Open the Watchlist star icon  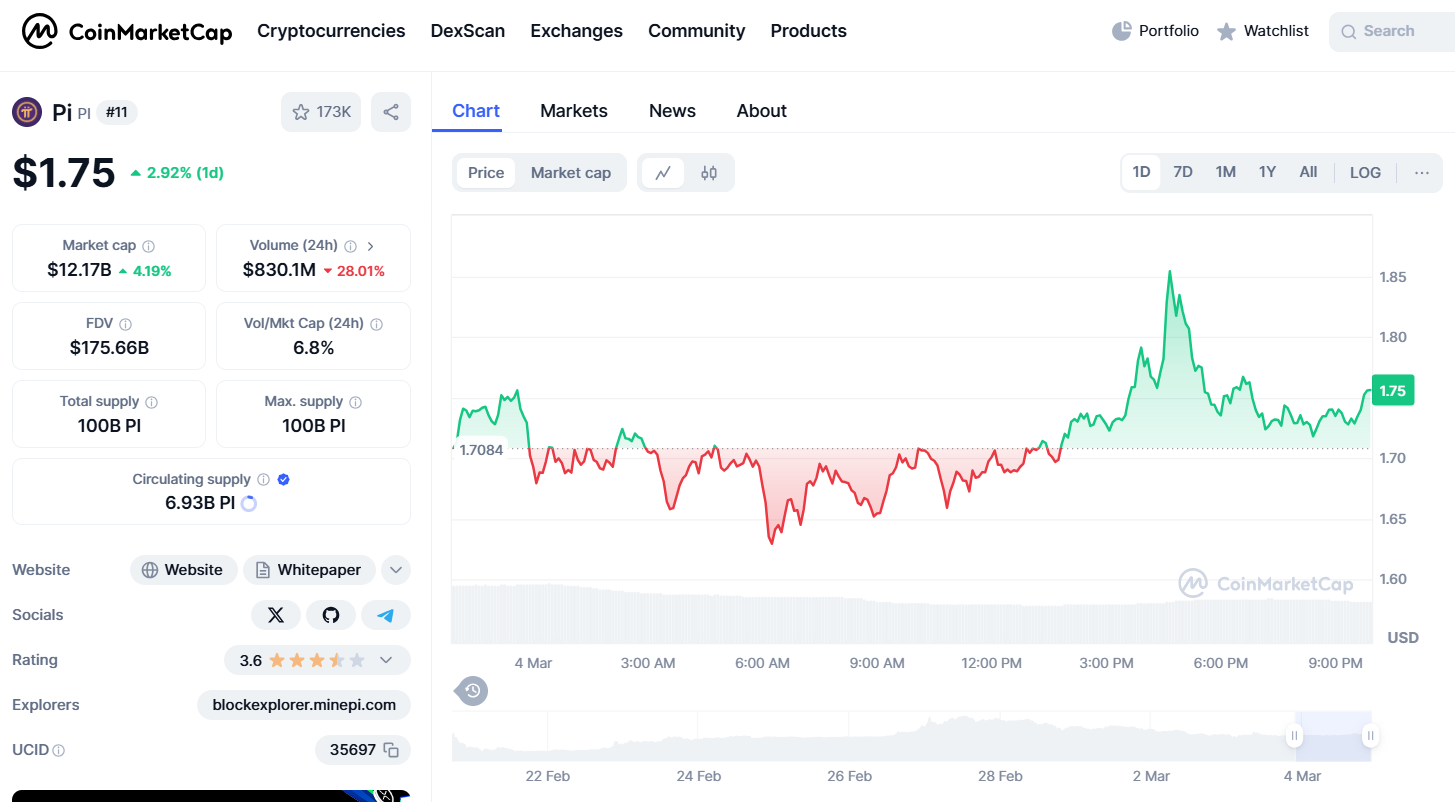(1226, 32)
